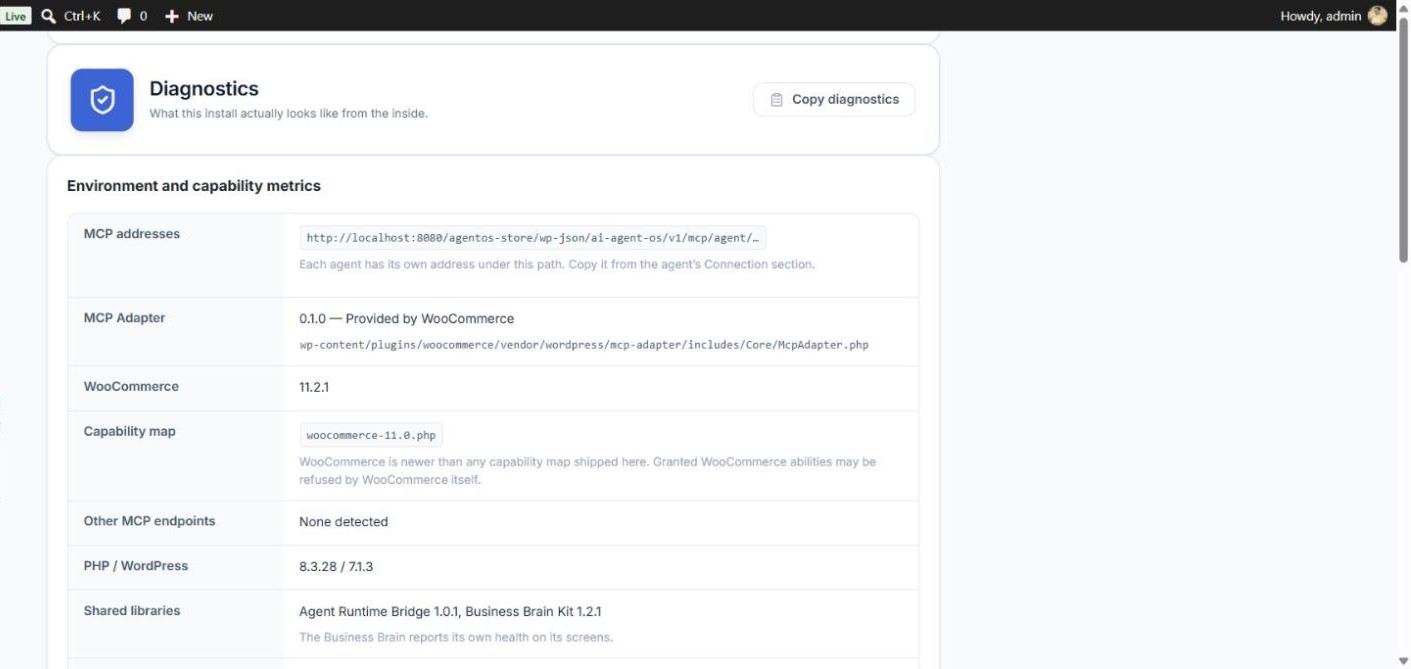The width and height of the screenshot is (1411, 669).
Task: Select '0.1.0 — Provided by WooCommerce' value
Action: click(406, 319)
